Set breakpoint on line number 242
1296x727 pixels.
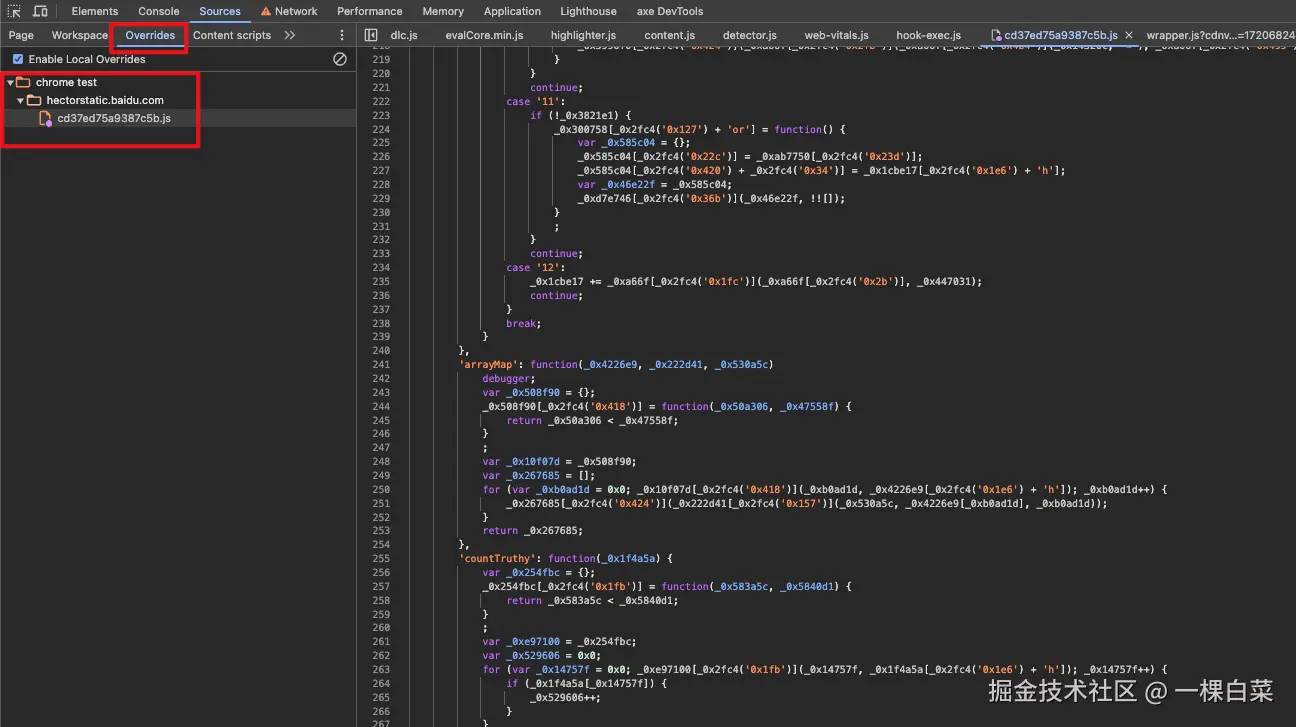click(x=381, y=378)
